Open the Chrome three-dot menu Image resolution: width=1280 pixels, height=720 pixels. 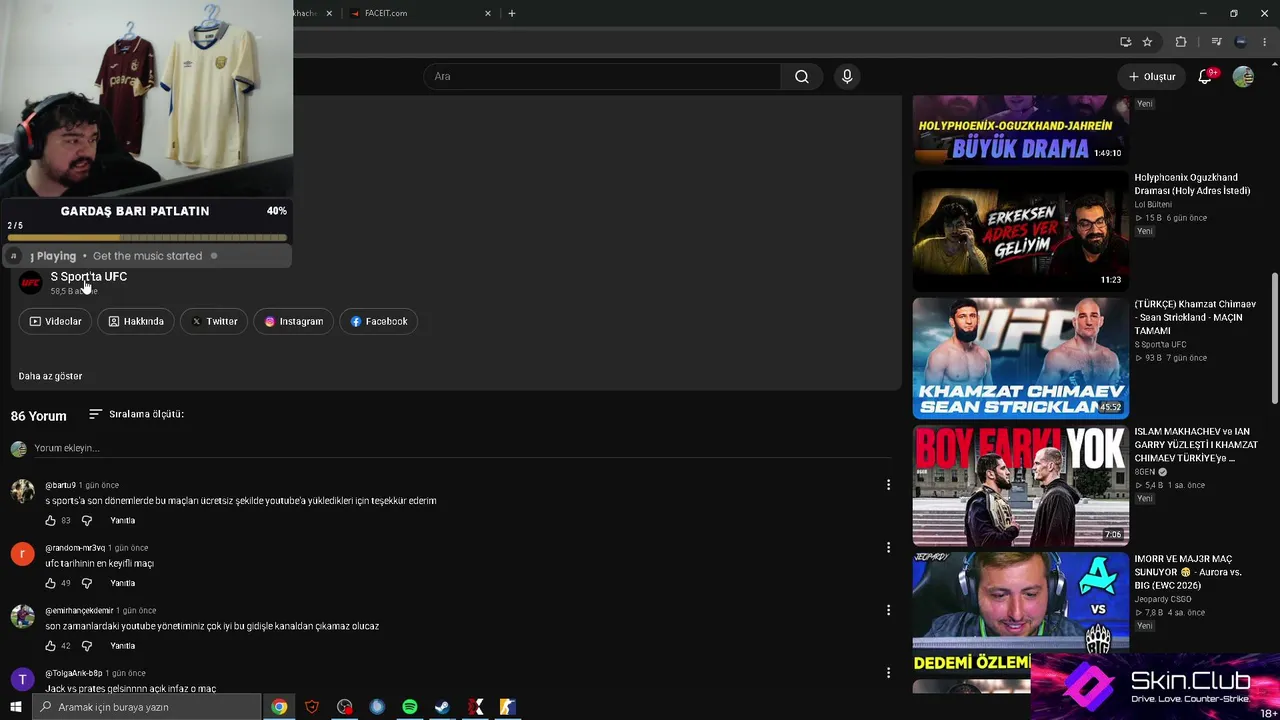tap(1265, 42)
